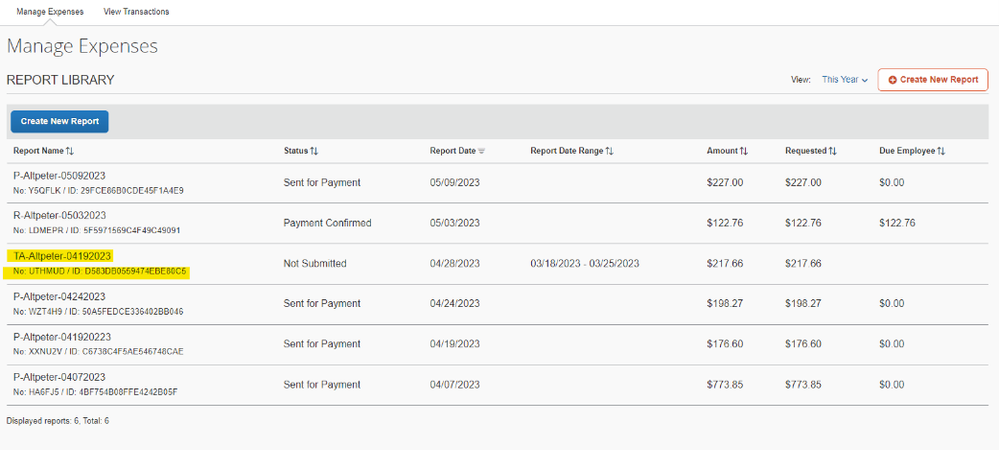This screenshot has width=999, height=450.
Task: Click report number line Y5QFLK
Action: 99,191
